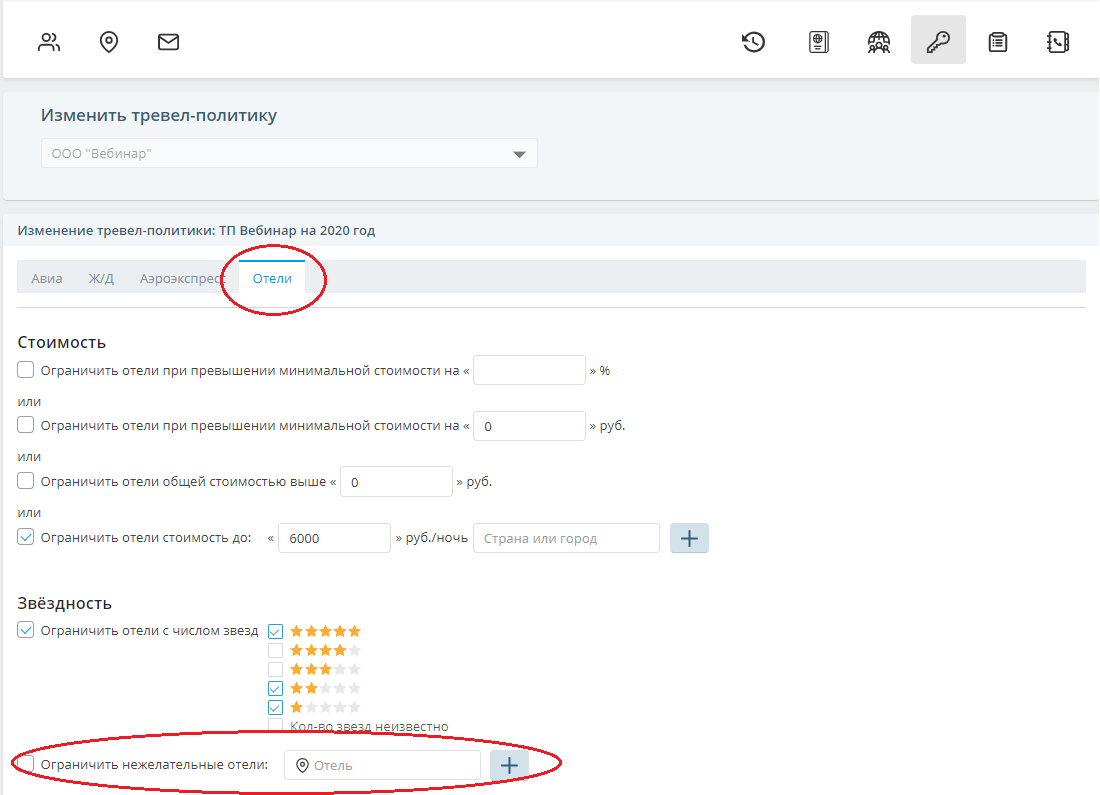This screenshot has height=795, width=1100.
Task: Switch to the Ж/Д tab
Action: pyautogui.click(x=101, y=279)
